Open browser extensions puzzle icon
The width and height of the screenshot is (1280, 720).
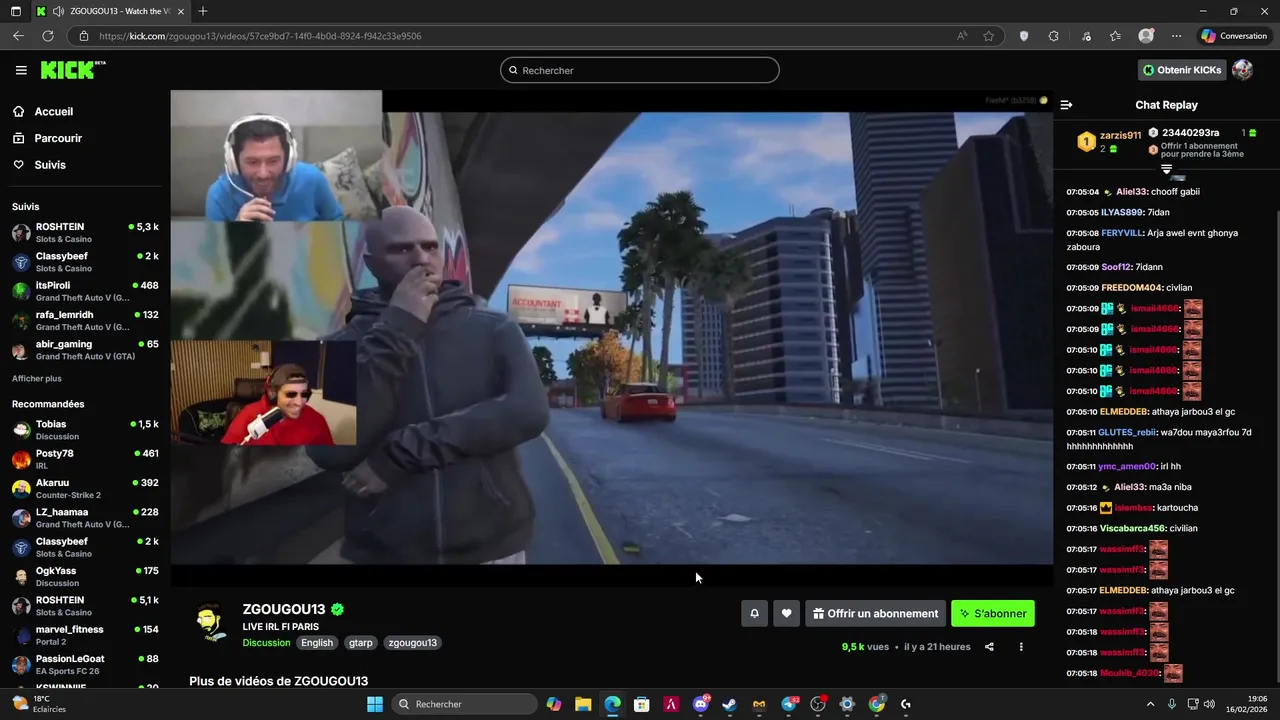pos(1053,36)
